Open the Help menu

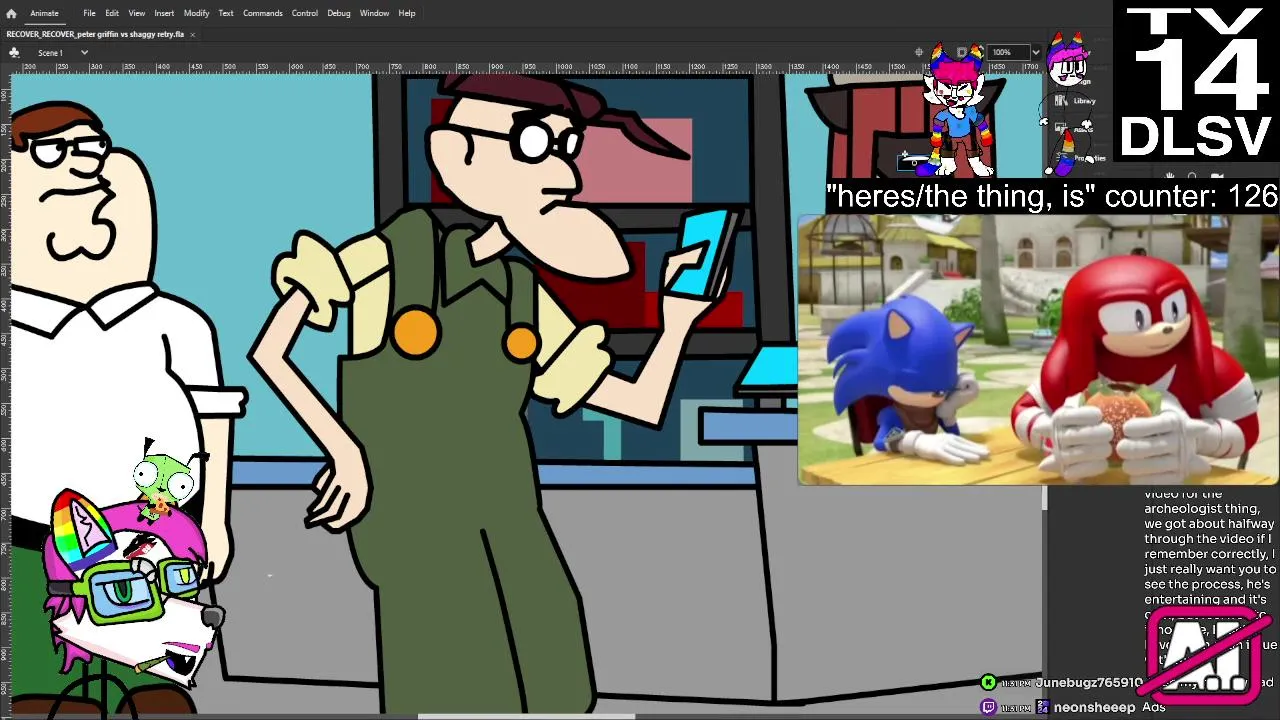pyautogui.click(x=407, y=13)
